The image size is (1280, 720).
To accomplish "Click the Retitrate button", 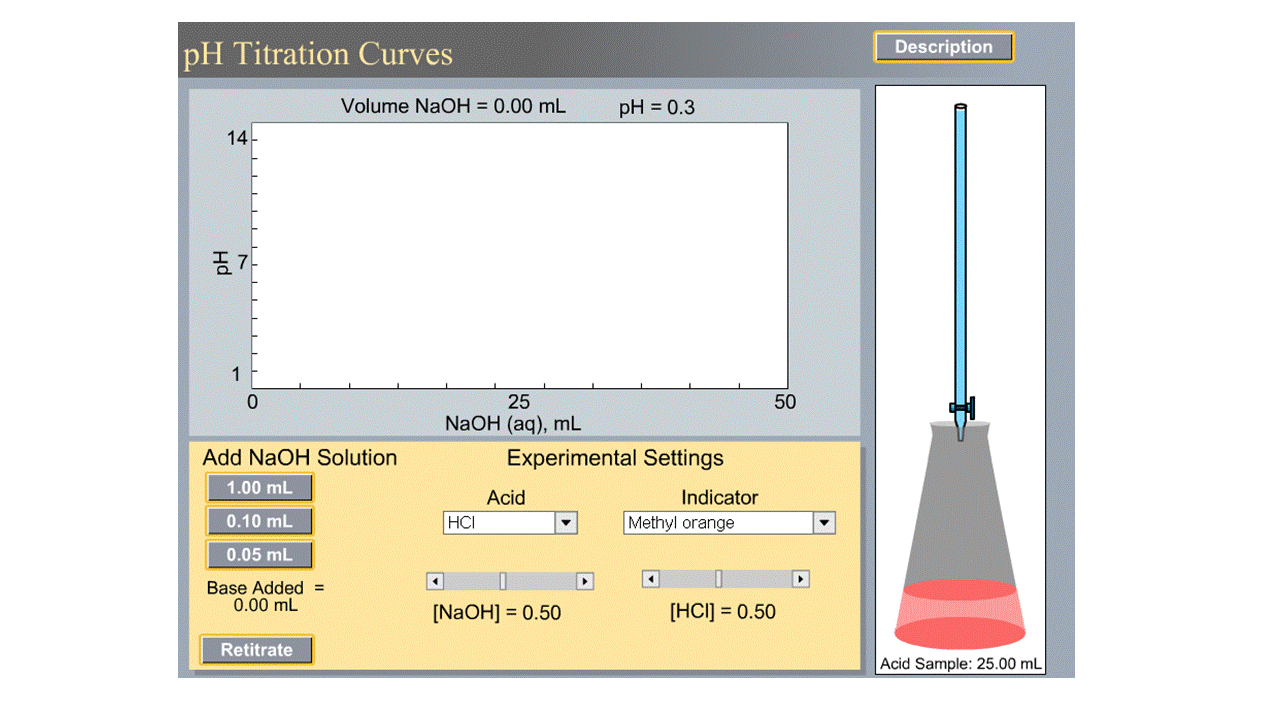I will 256,649.
